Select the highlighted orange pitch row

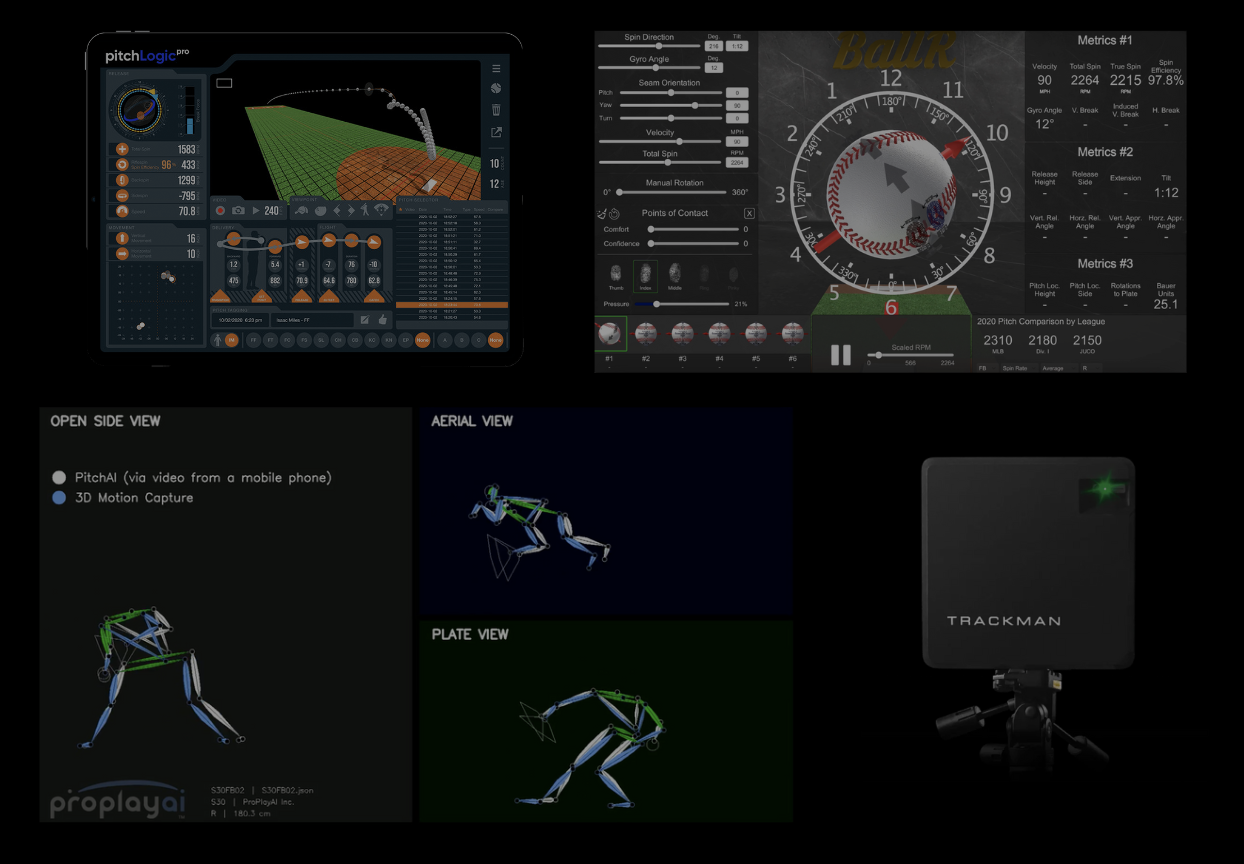452,305
